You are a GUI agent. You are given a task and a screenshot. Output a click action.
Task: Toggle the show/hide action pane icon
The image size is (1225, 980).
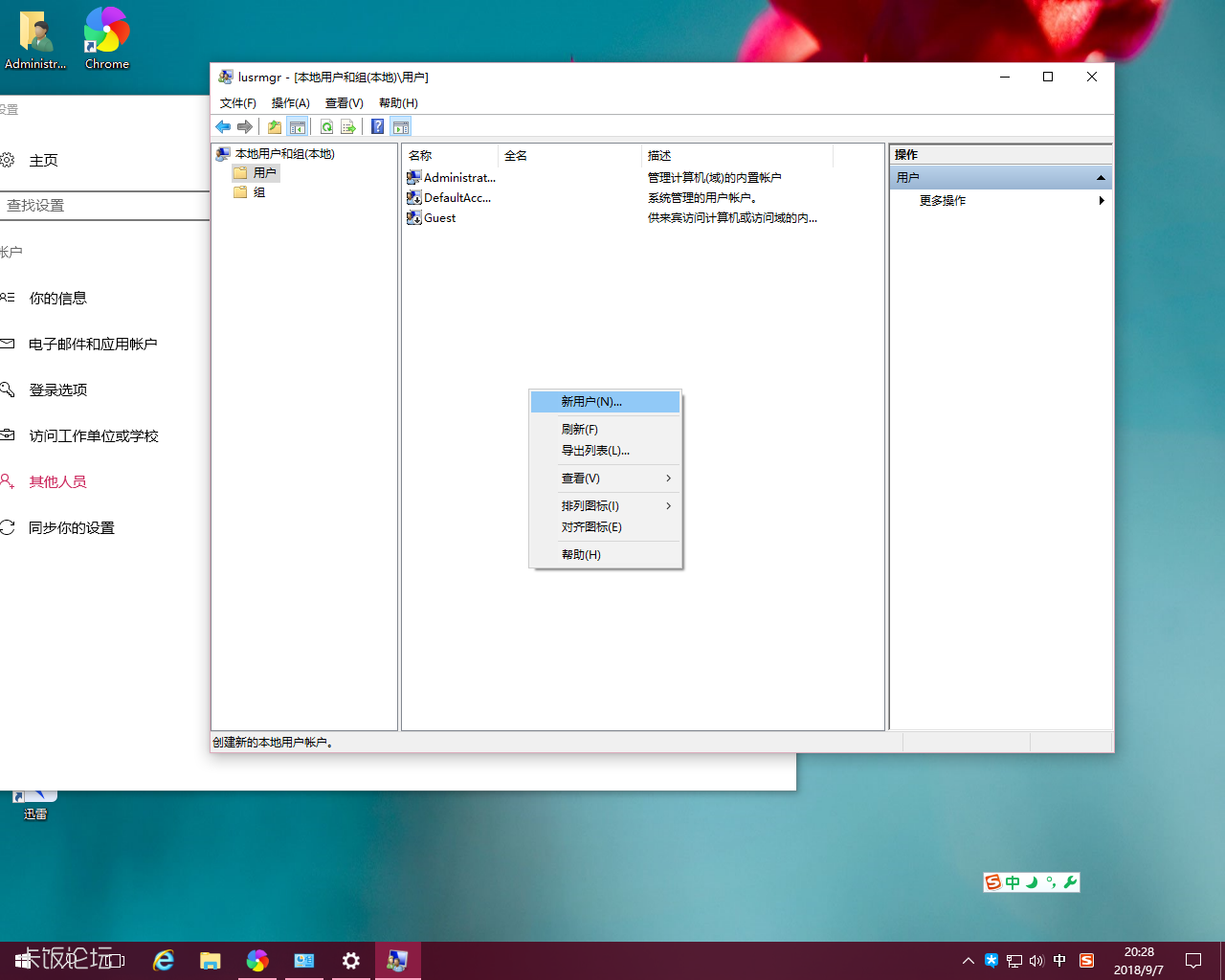click(401, 126)
